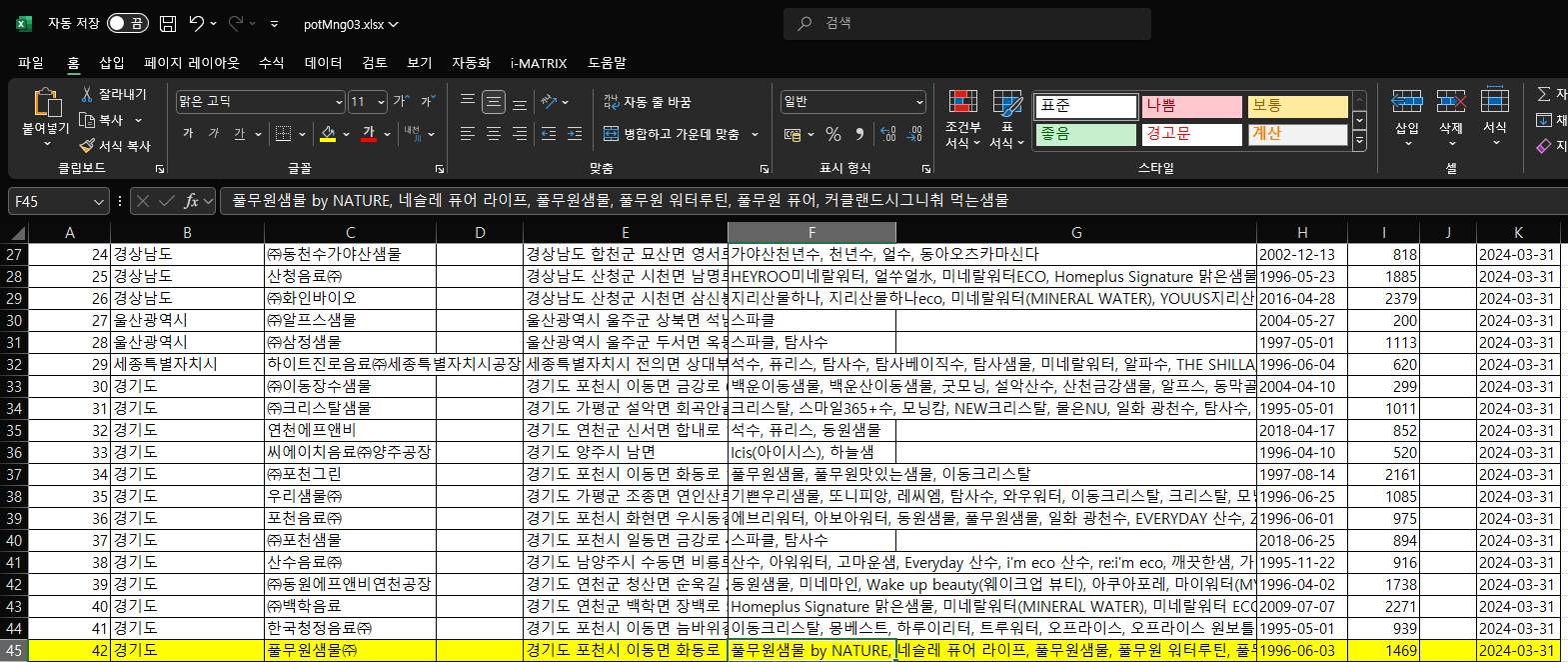This screenshot has height=662, width=1568.
Task: Click the 삽입 insert cells icon
Action: pyautogui.click(x=1407, y=101)
